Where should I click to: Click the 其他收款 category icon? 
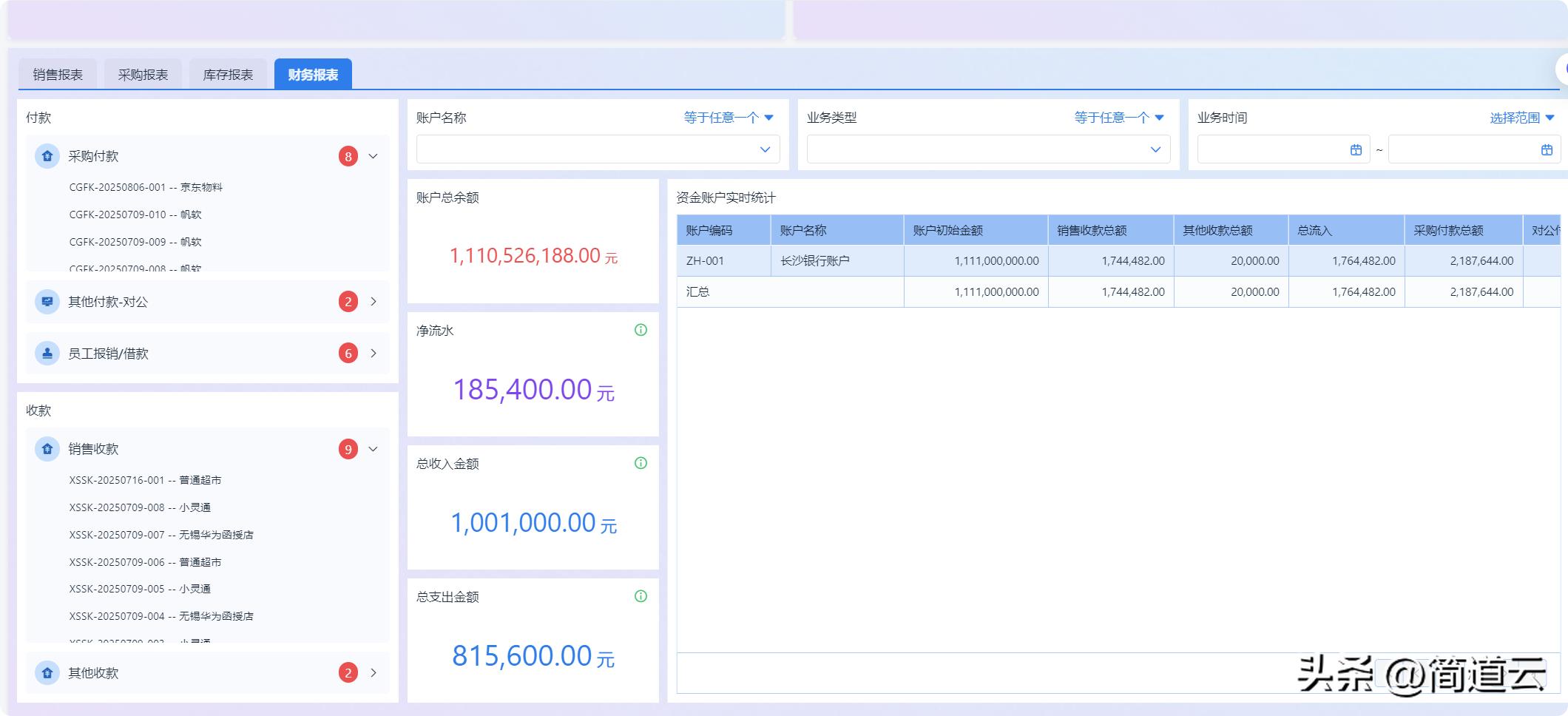point(47,673)
